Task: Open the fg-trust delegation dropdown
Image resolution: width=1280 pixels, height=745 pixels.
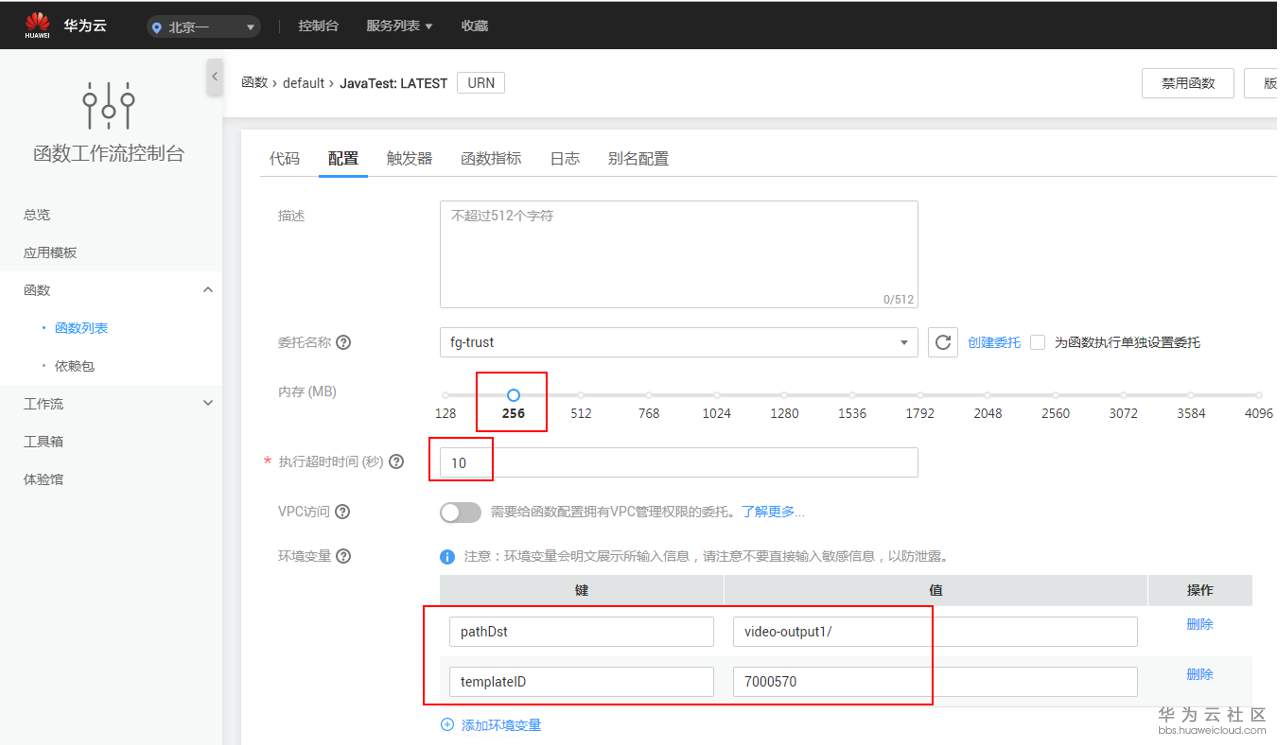Action: point(679,341)
